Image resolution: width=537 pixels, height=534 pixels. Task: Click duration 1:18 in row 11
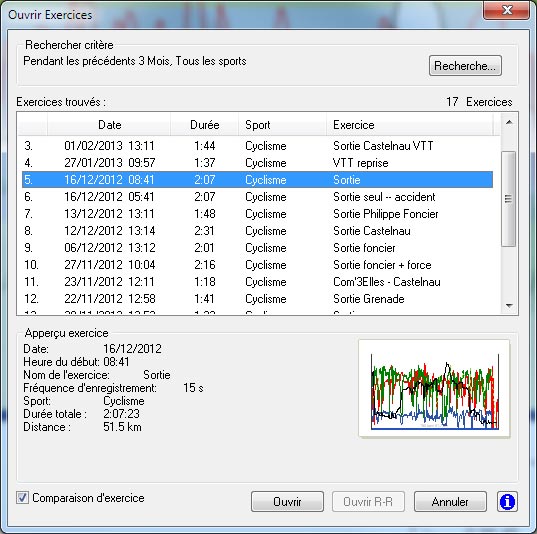coord(204,282)
